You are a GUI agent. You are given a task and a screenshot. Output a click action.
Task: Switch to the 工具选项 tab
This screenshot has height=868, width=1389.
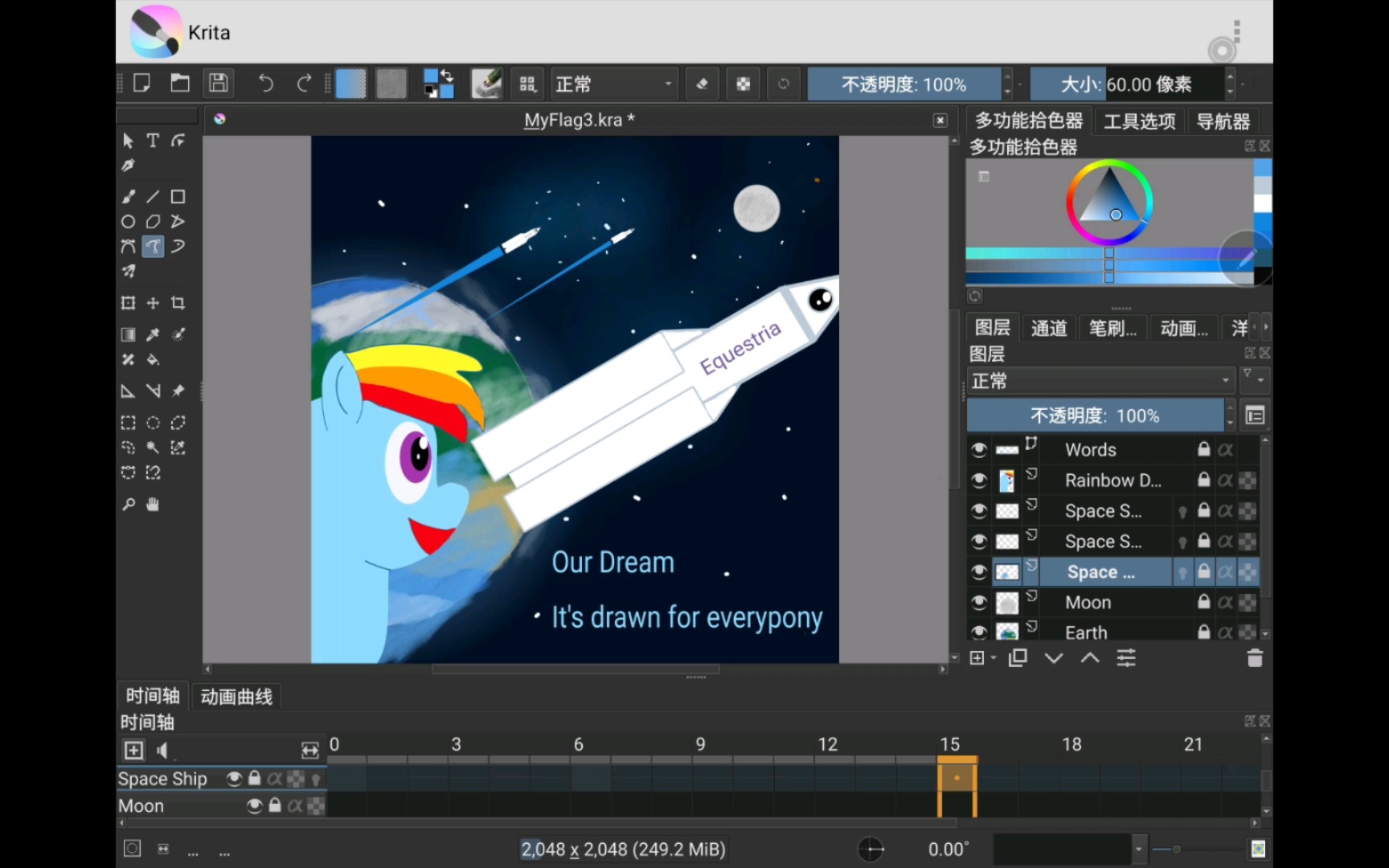1140,121
